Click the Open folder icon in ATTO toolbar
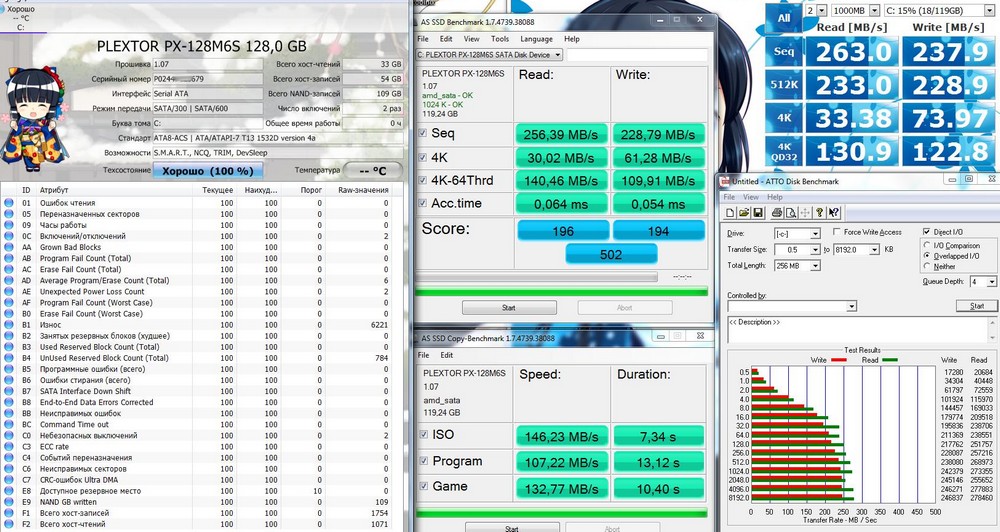Screen dimensions: 1000x532 point(744,212)
